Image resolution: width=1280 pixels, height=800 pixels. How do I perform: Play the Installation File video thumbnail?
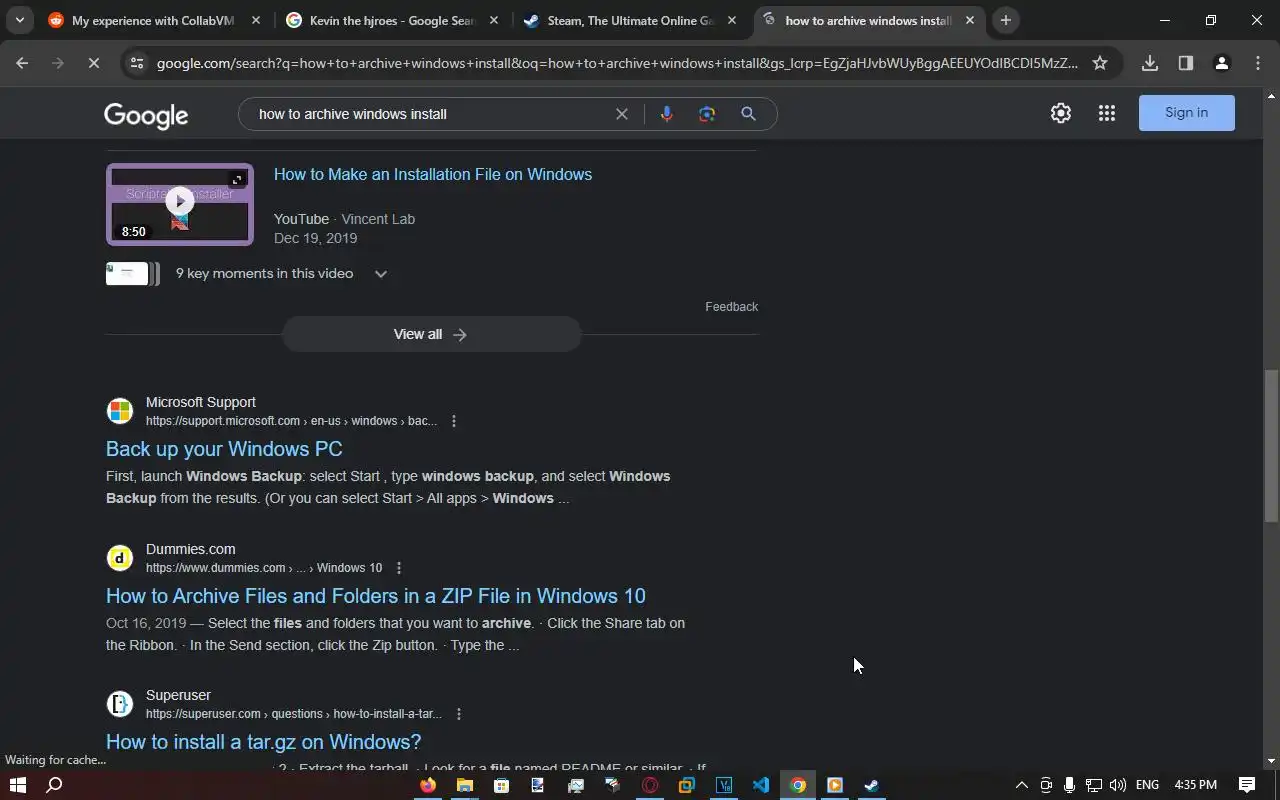point(180,204)
